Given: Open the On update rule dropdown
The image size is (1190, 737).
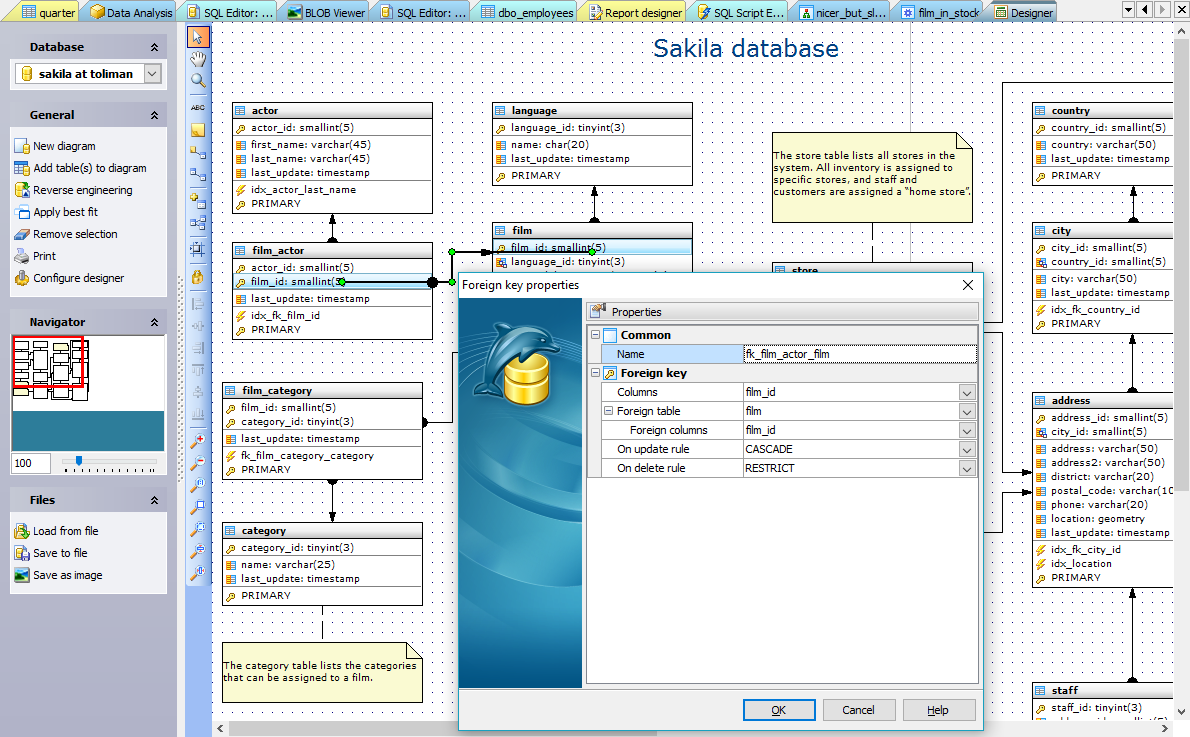Looking at the screenshot, I should coord(966,450).
